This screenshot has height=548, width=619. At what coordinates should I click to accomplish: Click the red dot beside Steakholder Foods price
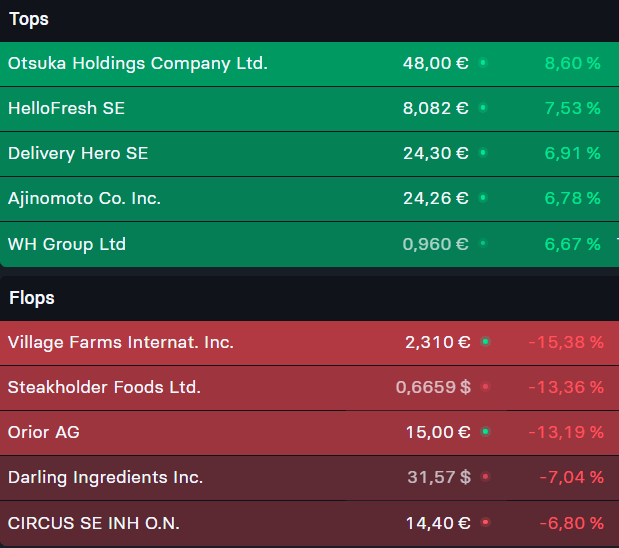[x=486, y=387]
